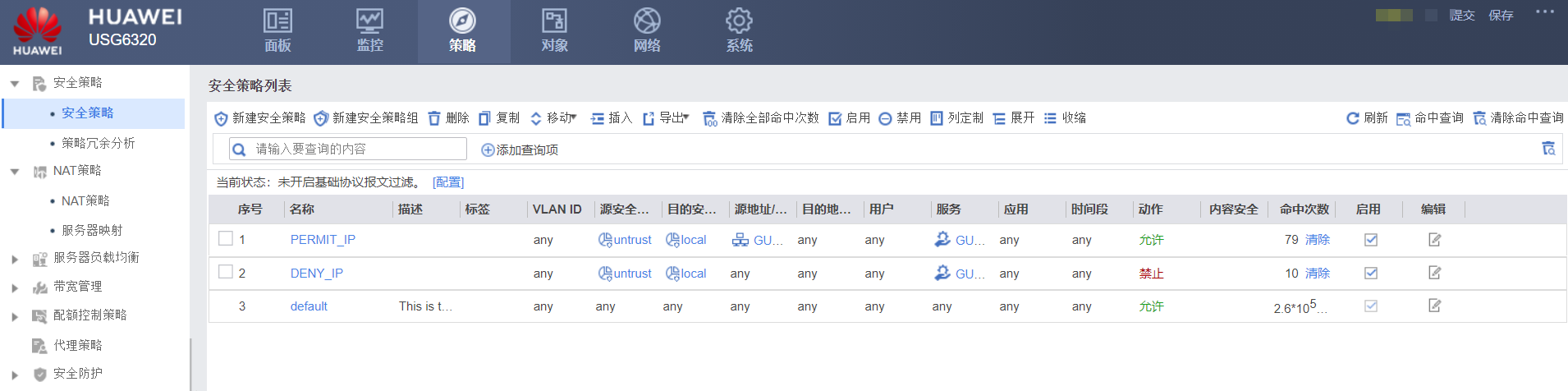Collapse the NAT策略 tree group
This screenshot has width=1568, height=391.
[15, 172]
